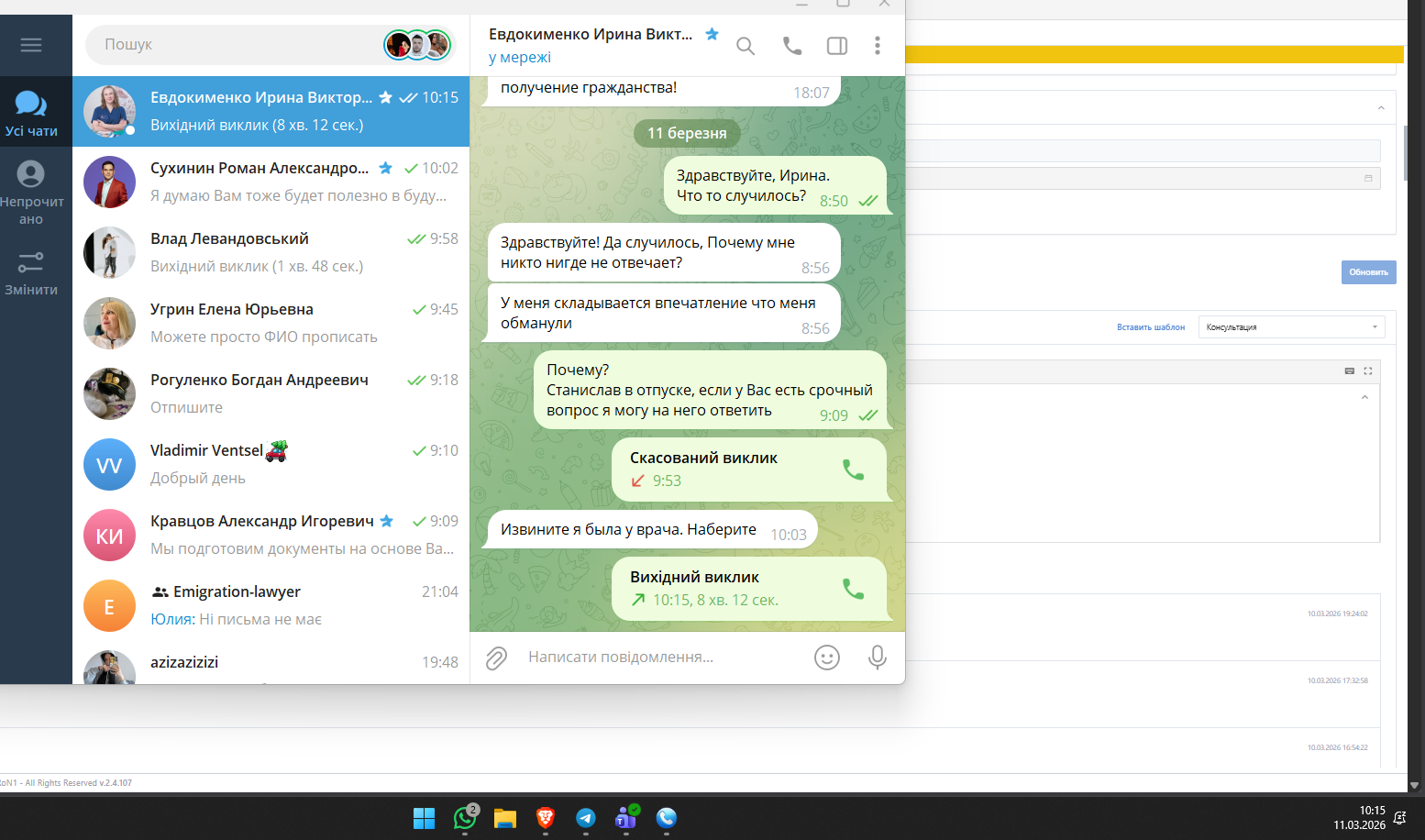Image resolution: width=1425 pixels, height=840 pixels.
Task: Call again from the Вихідний виклик message
Action: 853,589
